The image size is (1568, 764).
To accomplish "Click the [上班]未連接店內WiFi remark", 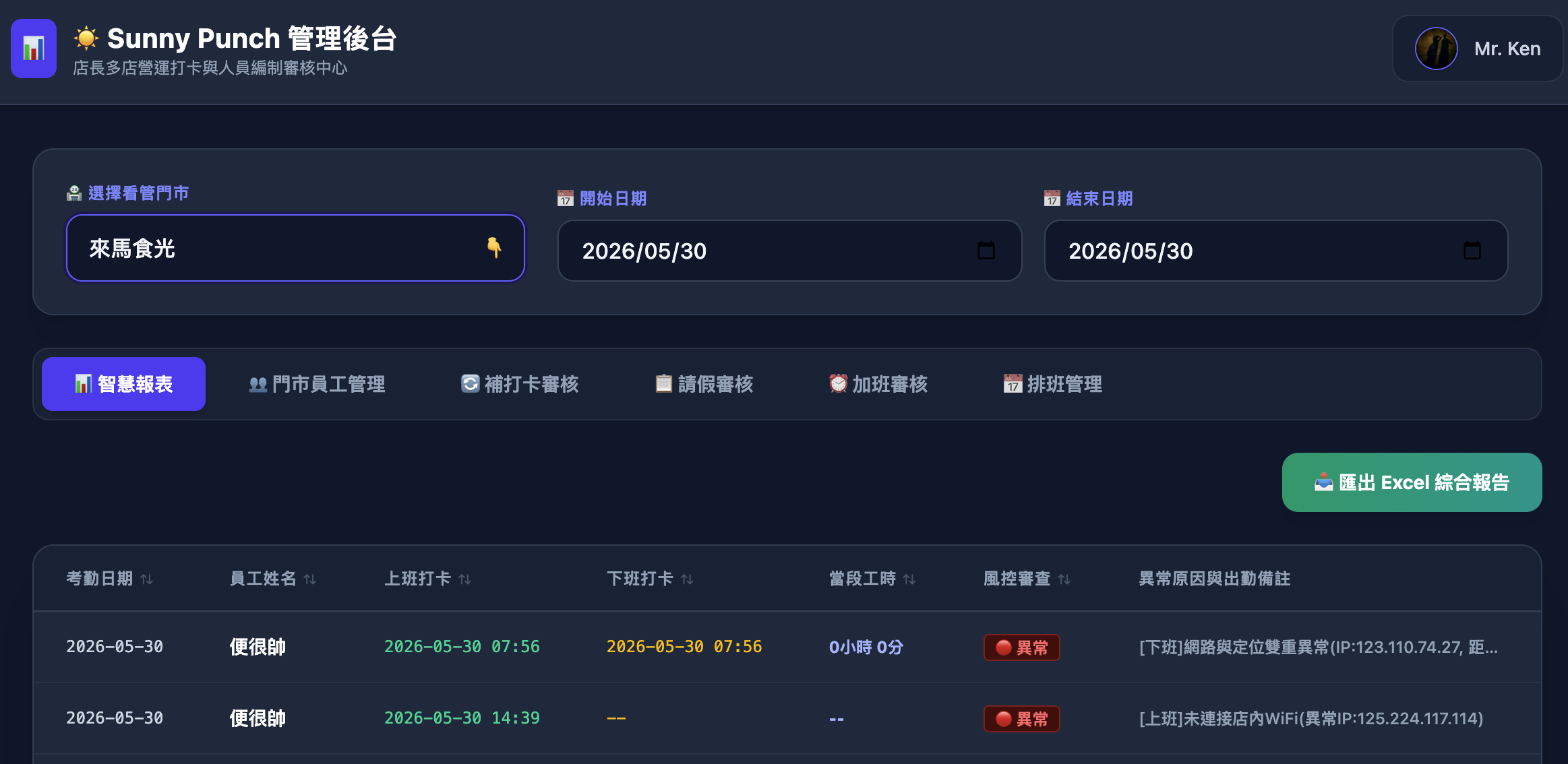I will (x=1311, y=719).
